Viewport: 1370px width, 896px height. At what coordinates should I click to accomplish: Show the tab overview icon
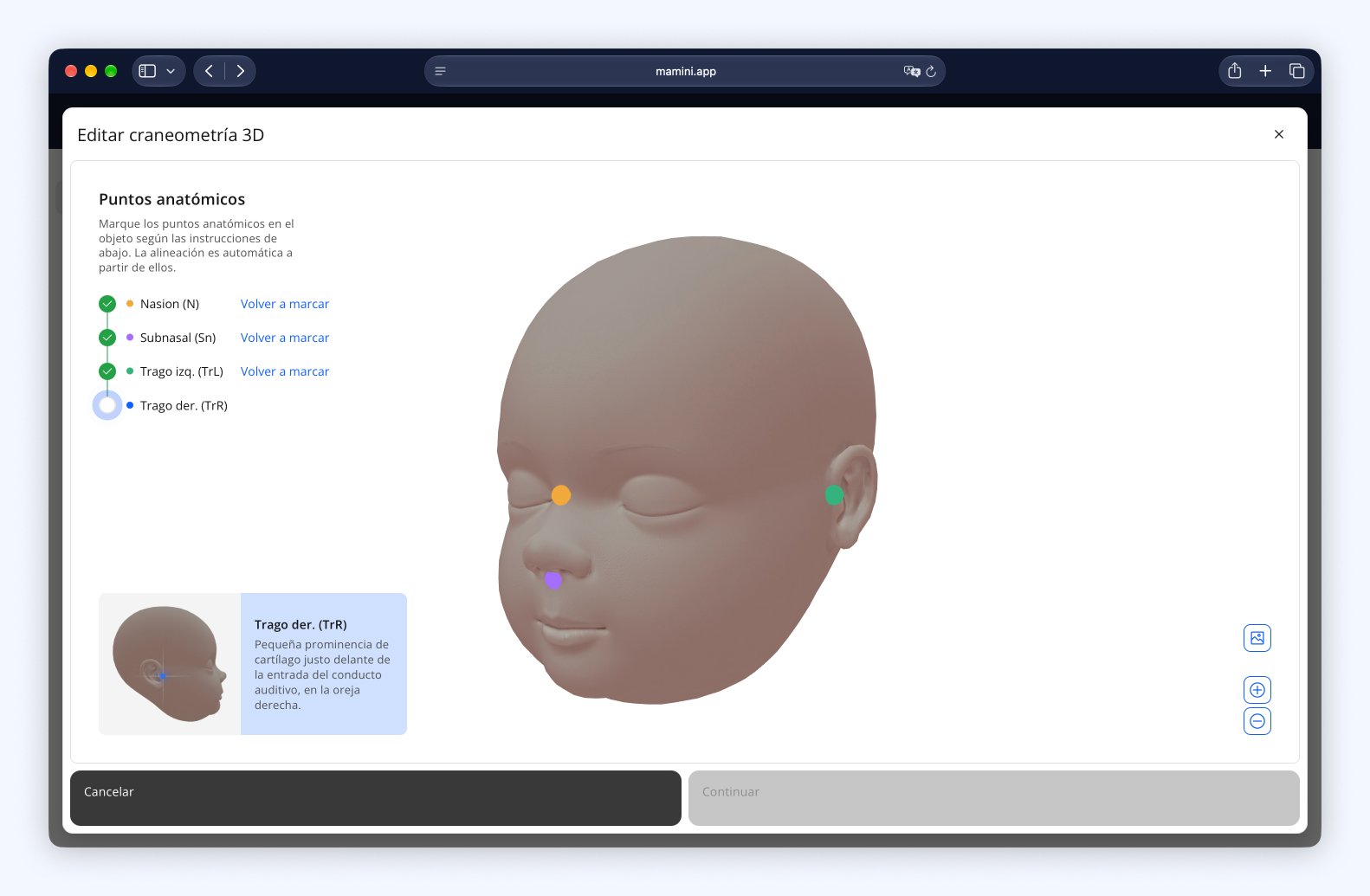1296,71
